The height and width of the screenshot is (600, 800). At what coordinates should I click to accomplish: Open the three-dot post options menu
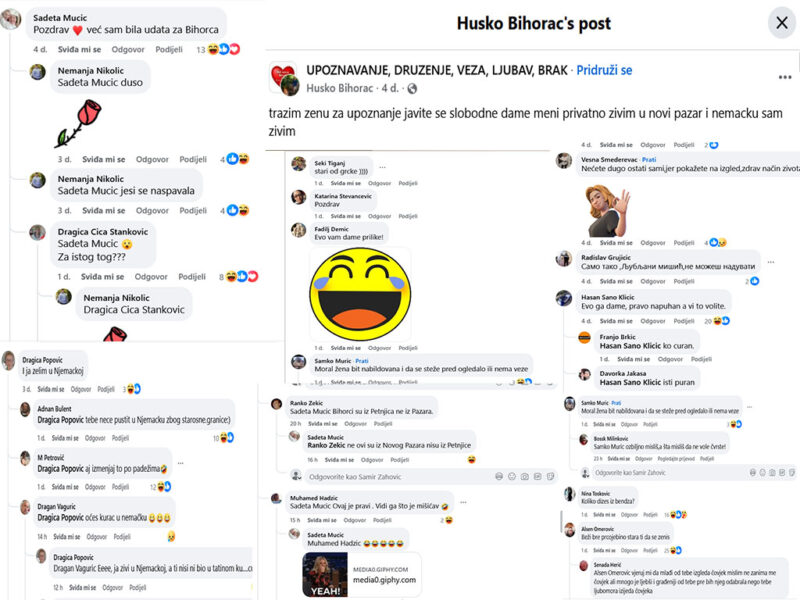pos(785,77)
